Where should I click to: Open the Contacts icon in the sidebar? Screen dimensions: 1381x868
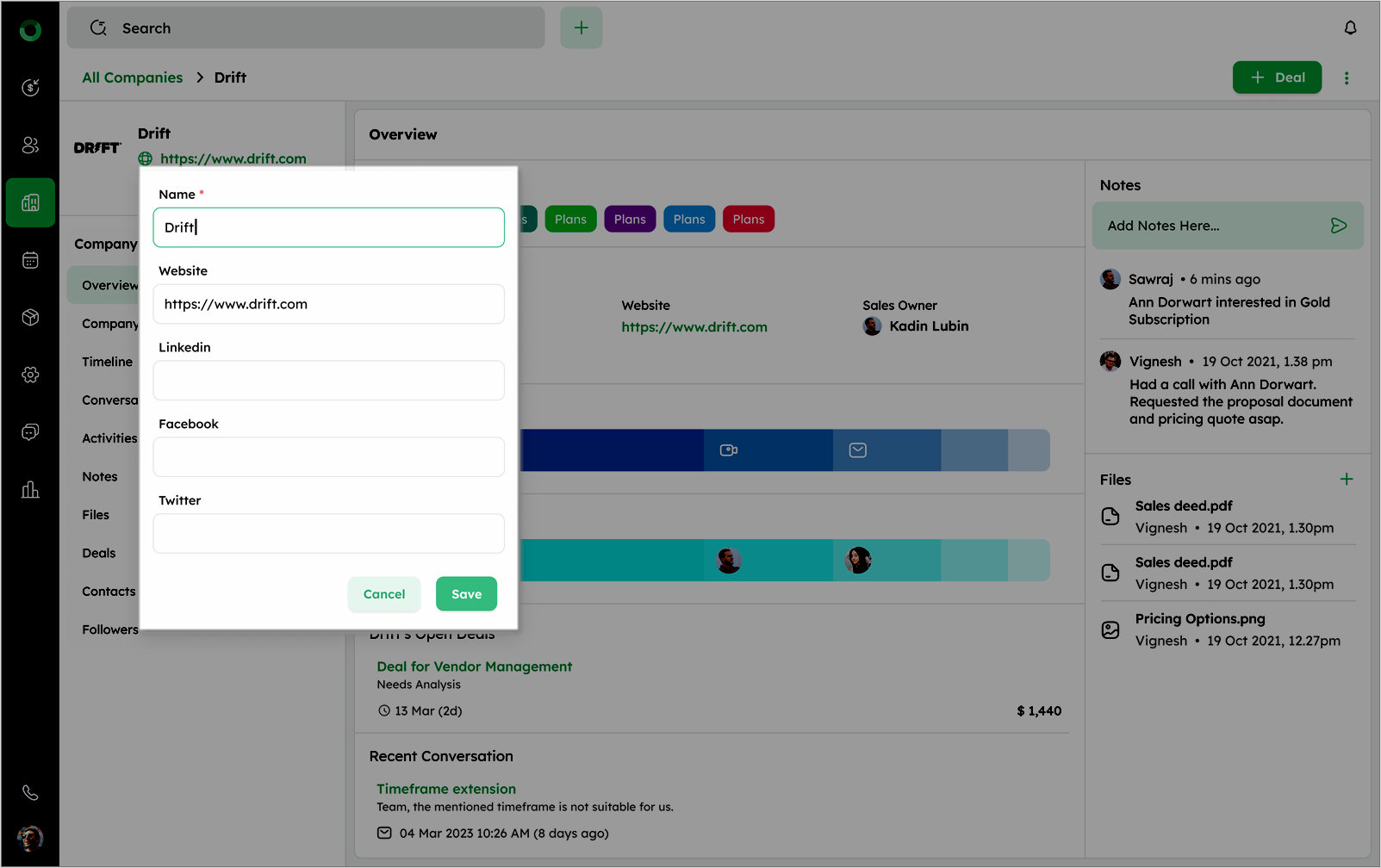(30, 145)
